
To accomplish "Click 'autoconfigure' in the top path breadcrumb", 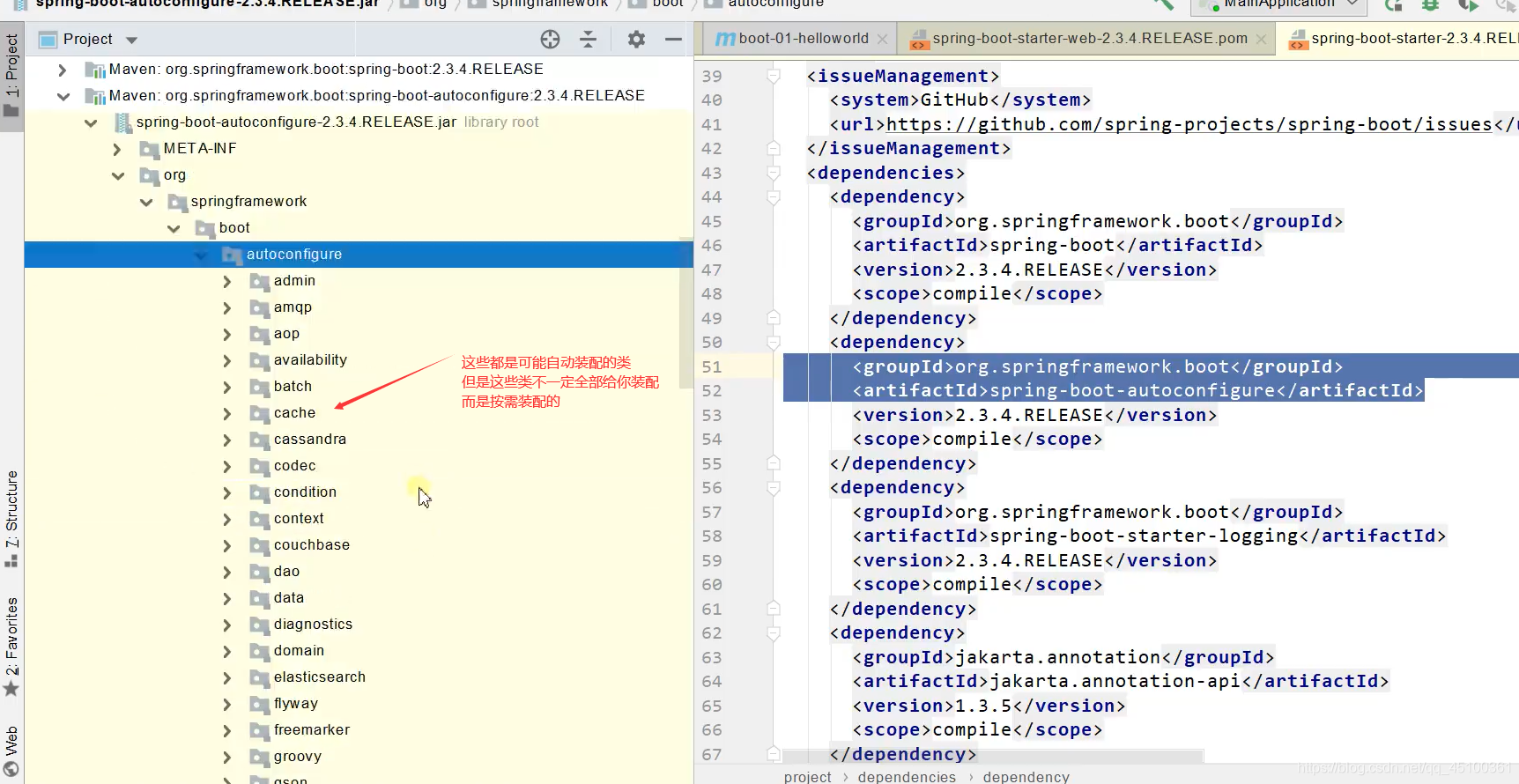I will [x=775, y=4].
